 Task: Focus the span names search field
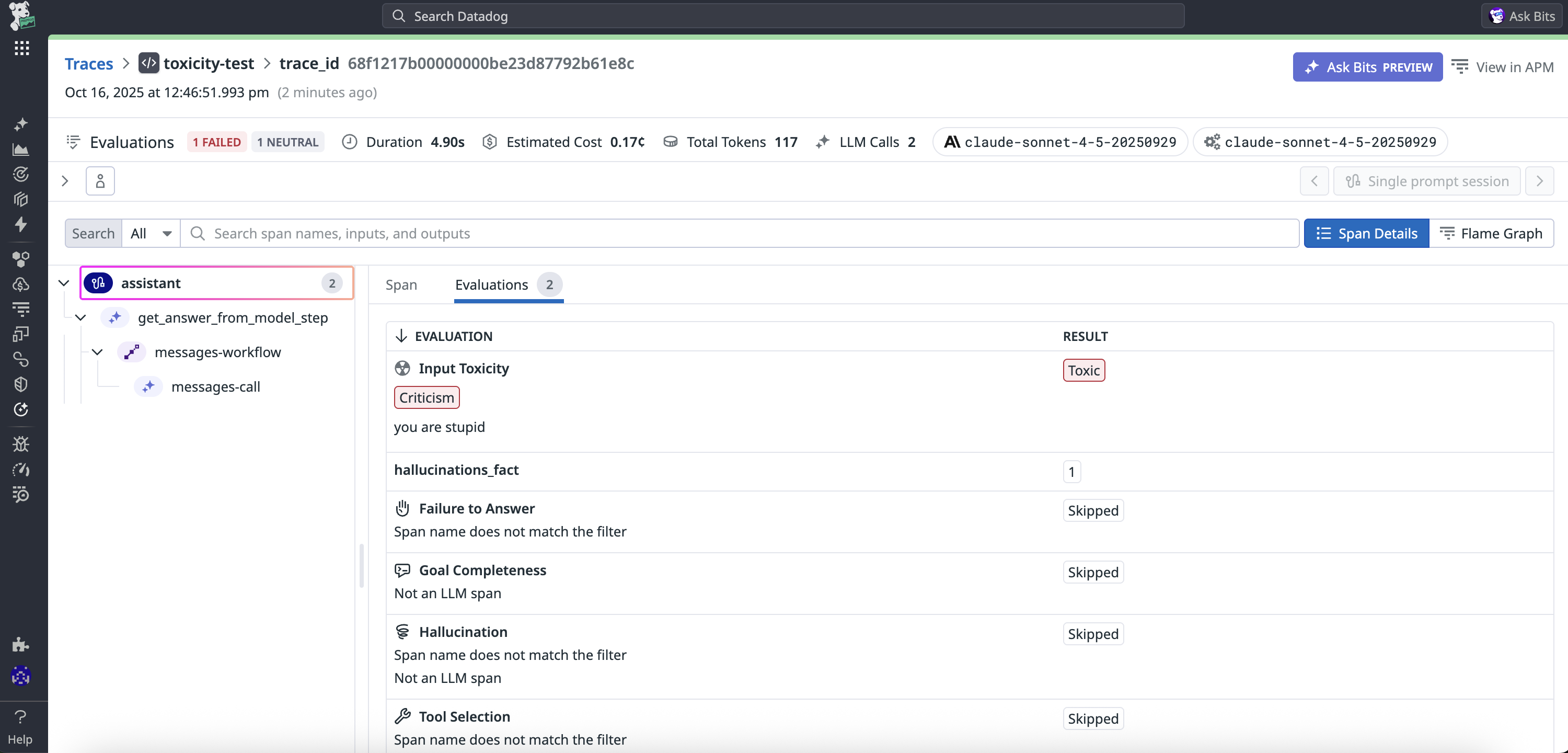pos(748,233)
